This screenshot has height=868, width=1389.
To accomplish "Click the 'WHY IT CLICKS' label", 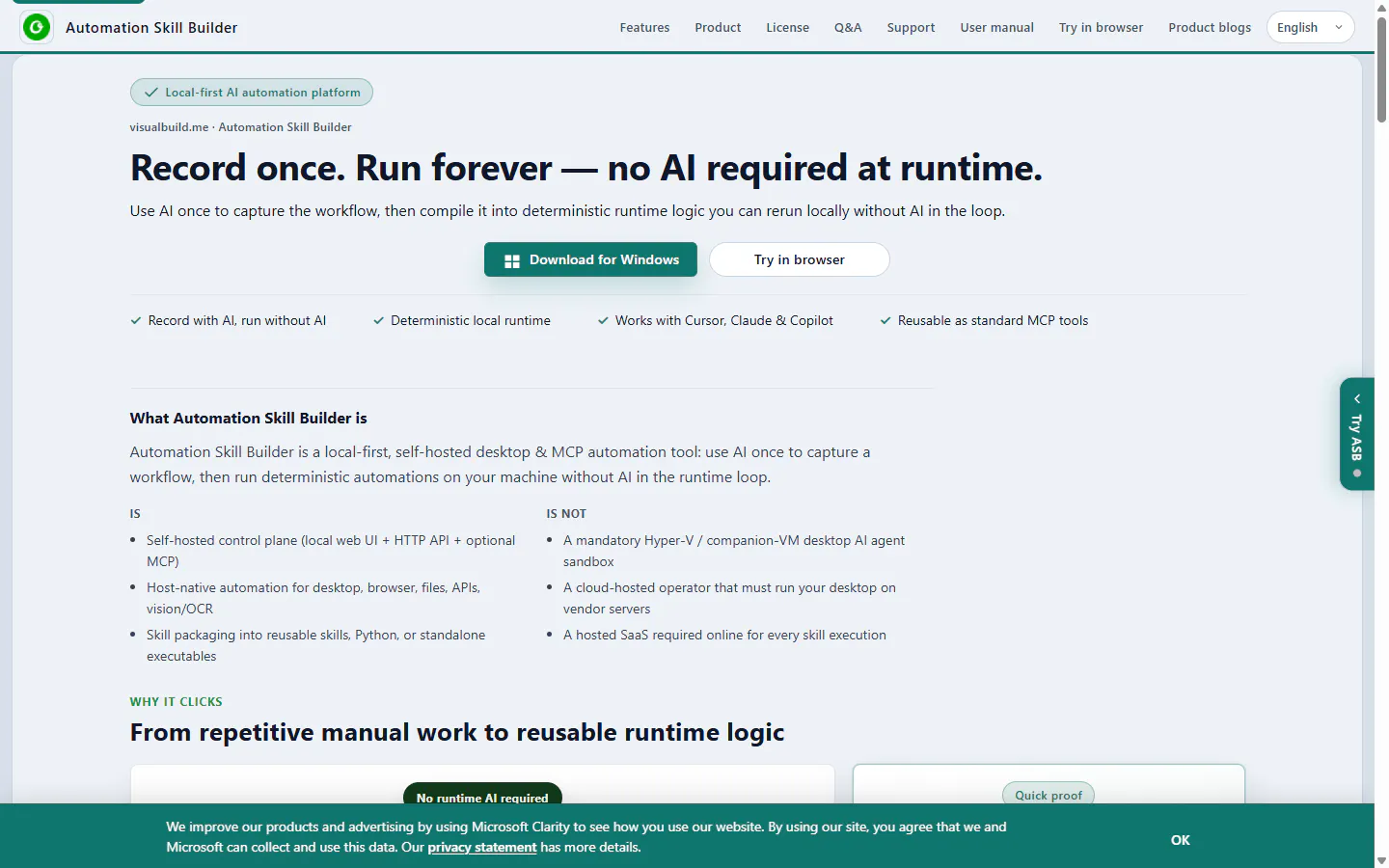I will coord(177,701).
